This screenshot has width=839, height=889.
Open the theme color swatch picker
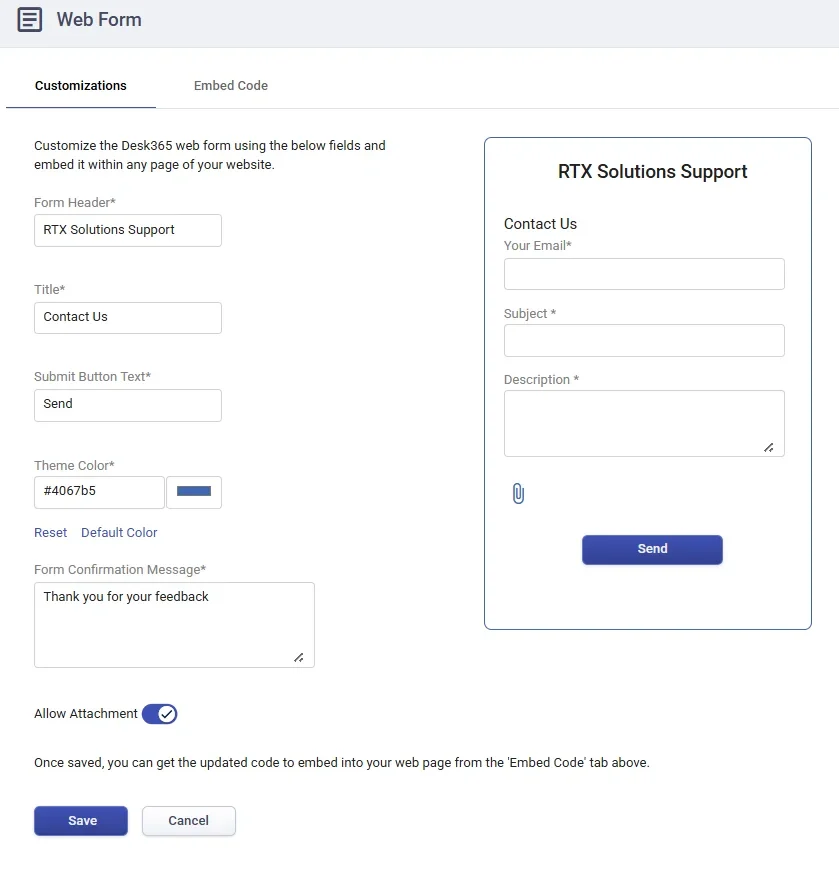(x=194, y=492)
